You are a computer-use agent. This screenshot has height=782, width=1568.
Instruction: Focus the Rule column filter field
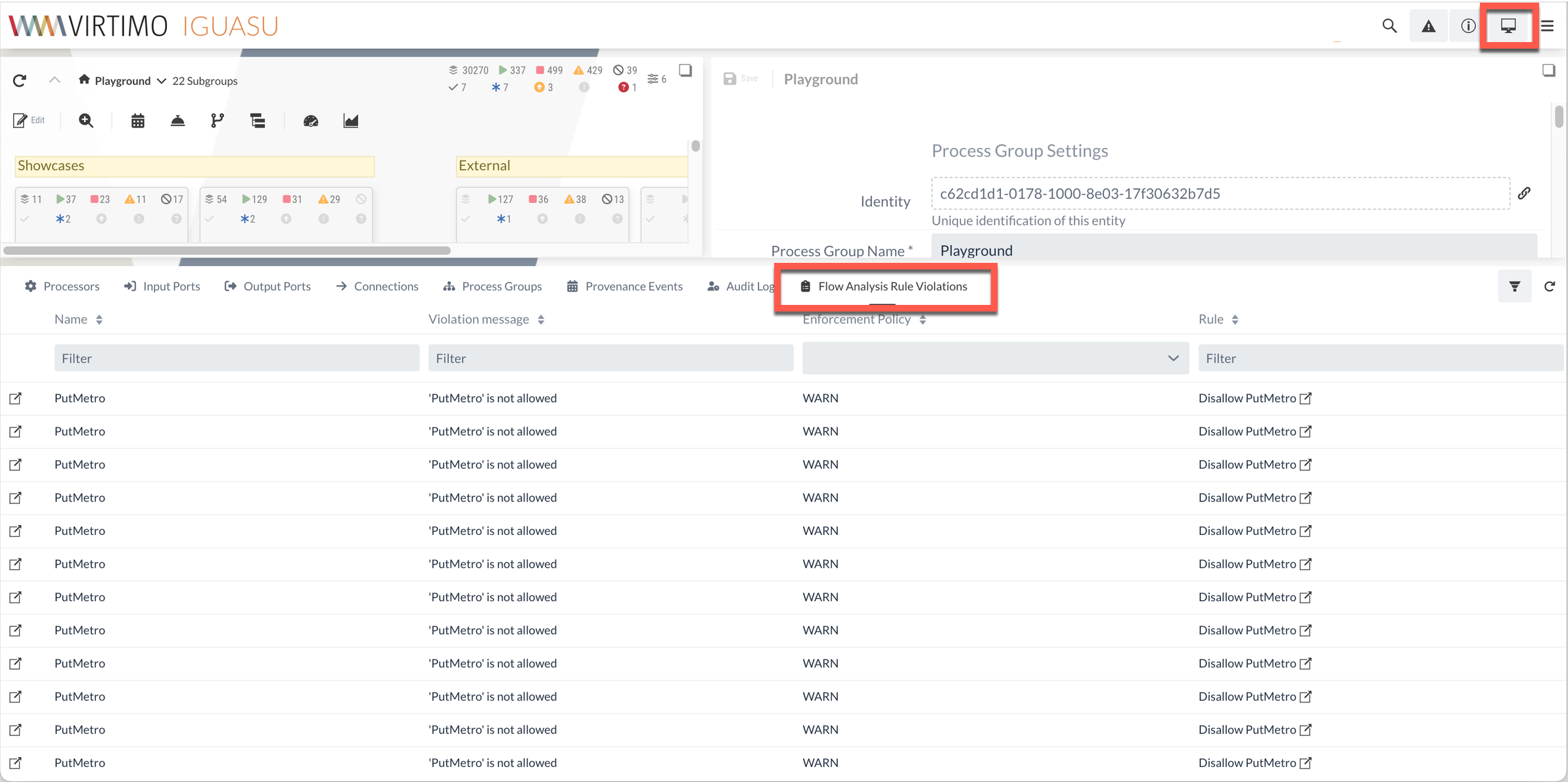click(x=1381, y=358)
